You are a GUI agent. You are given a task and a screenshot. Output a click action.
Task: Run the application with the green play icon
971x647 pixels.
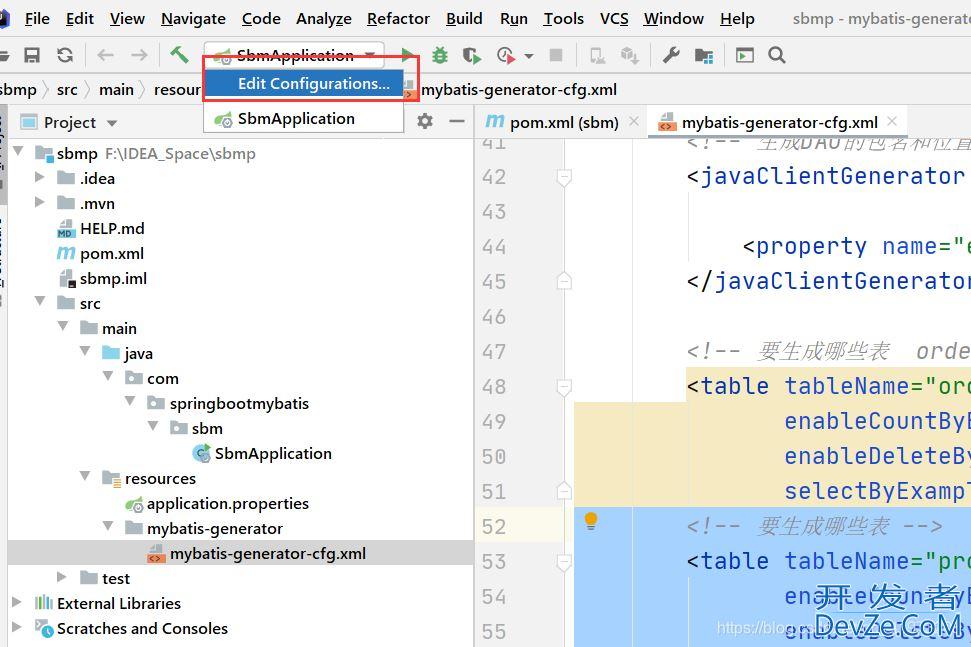coord(407,55)
